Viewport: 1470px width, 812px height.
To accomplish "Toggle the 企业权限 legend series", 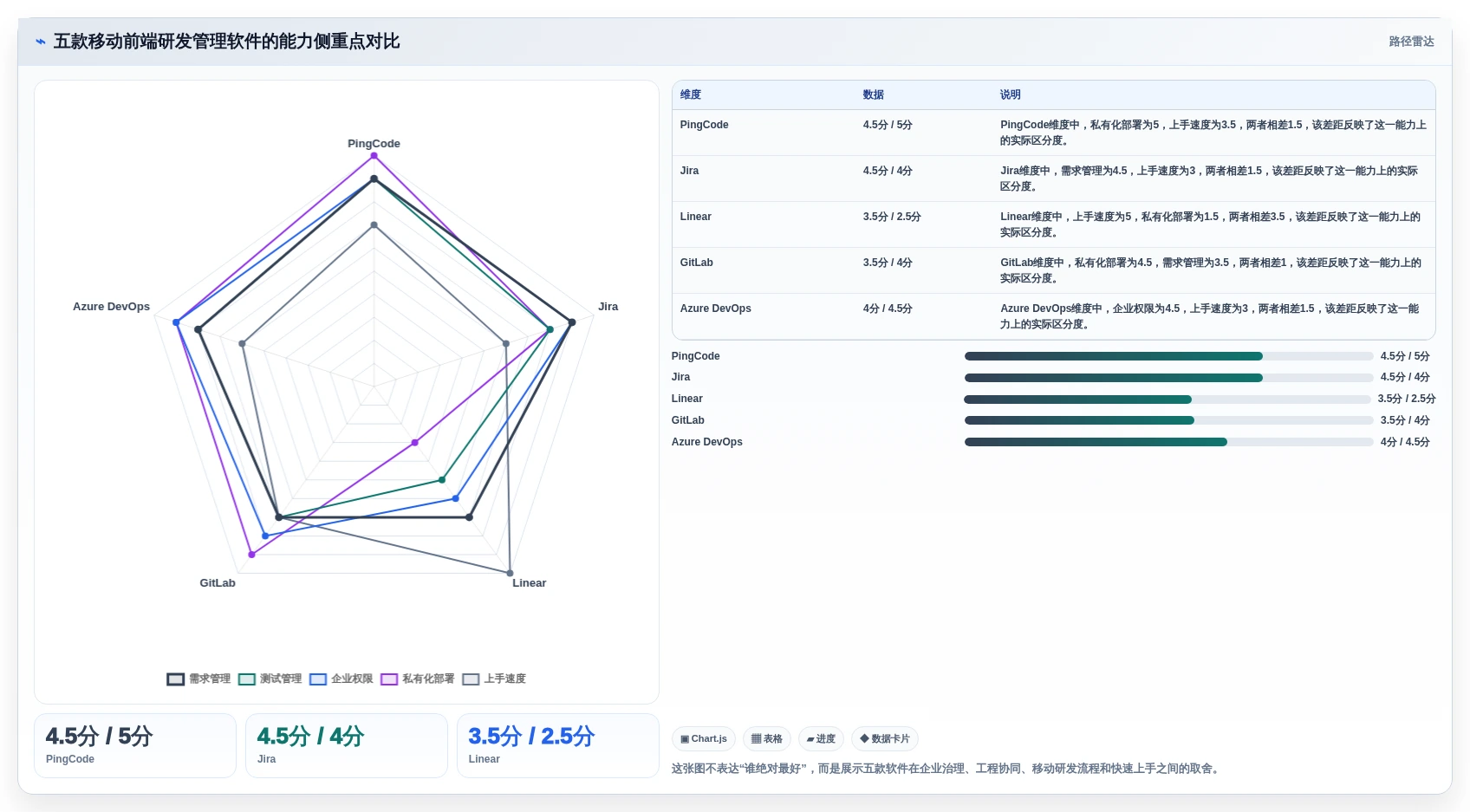I will [x=341, y=679].
